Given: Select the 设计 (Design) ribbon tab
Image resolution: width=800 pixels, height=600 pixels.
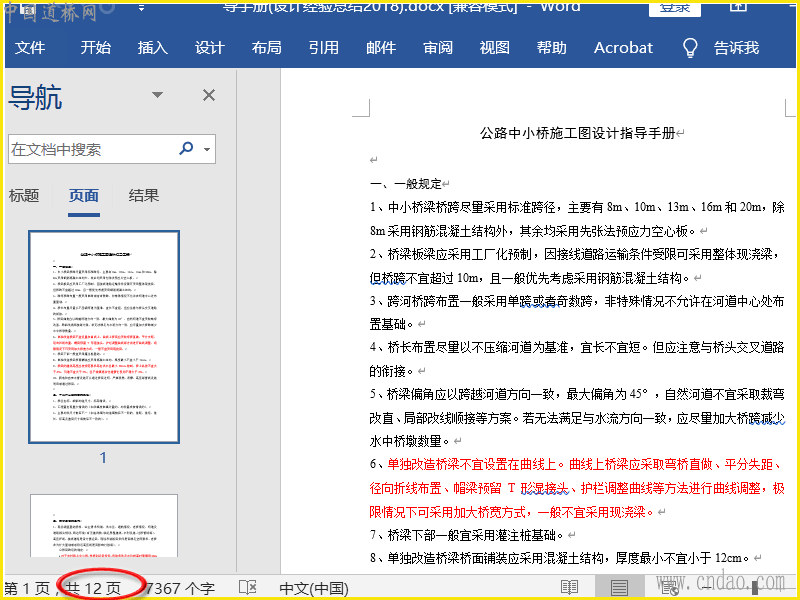Looking at the screenshot, I should (x=210, y=47).
